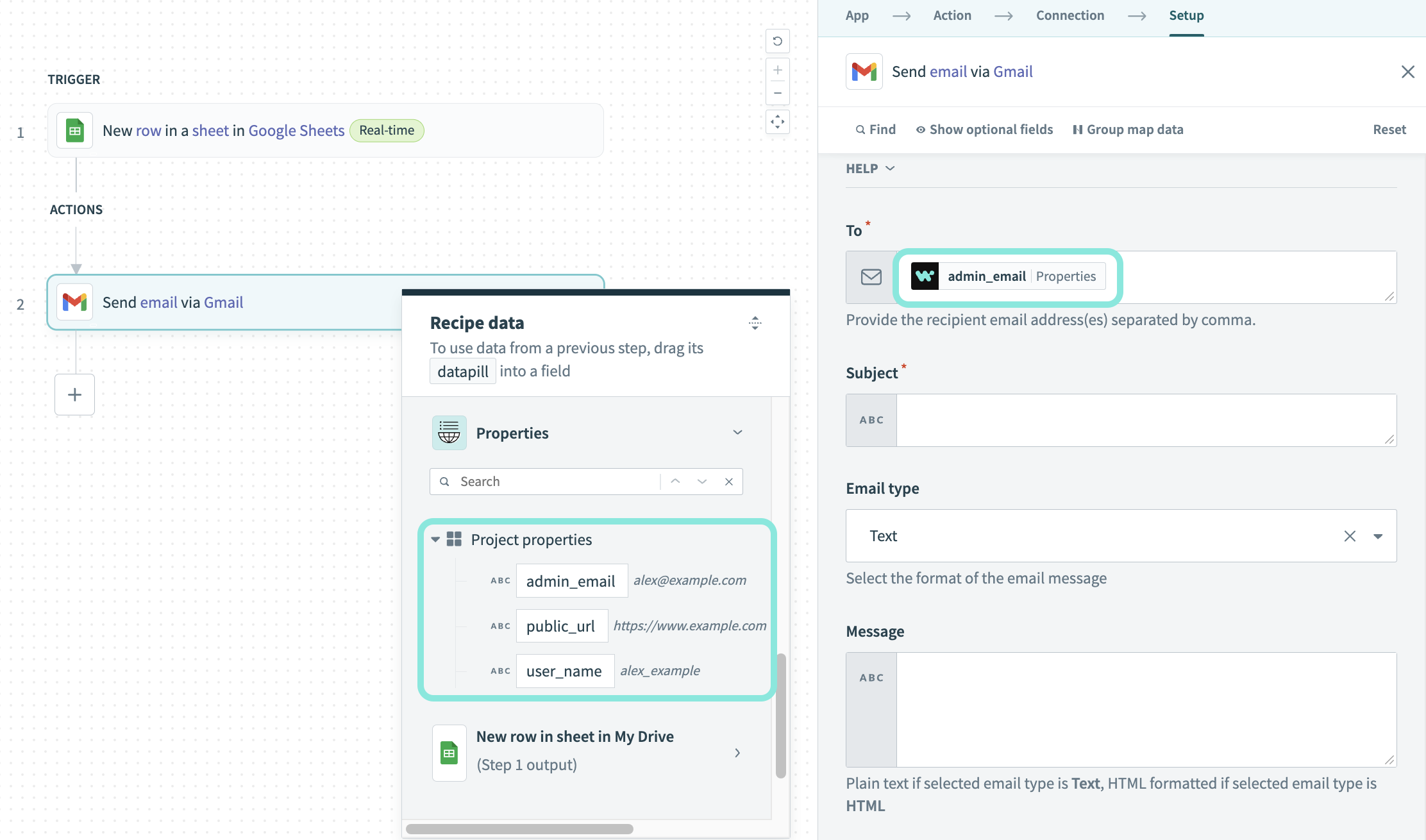The image size is (1426, 840).
Task: Switch to the Connection tab
Action: pyautogui.click(x=1069, y=15)
